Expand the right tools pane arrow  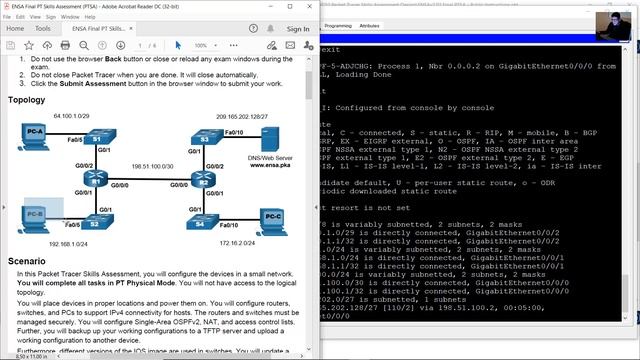click(316, 207)
